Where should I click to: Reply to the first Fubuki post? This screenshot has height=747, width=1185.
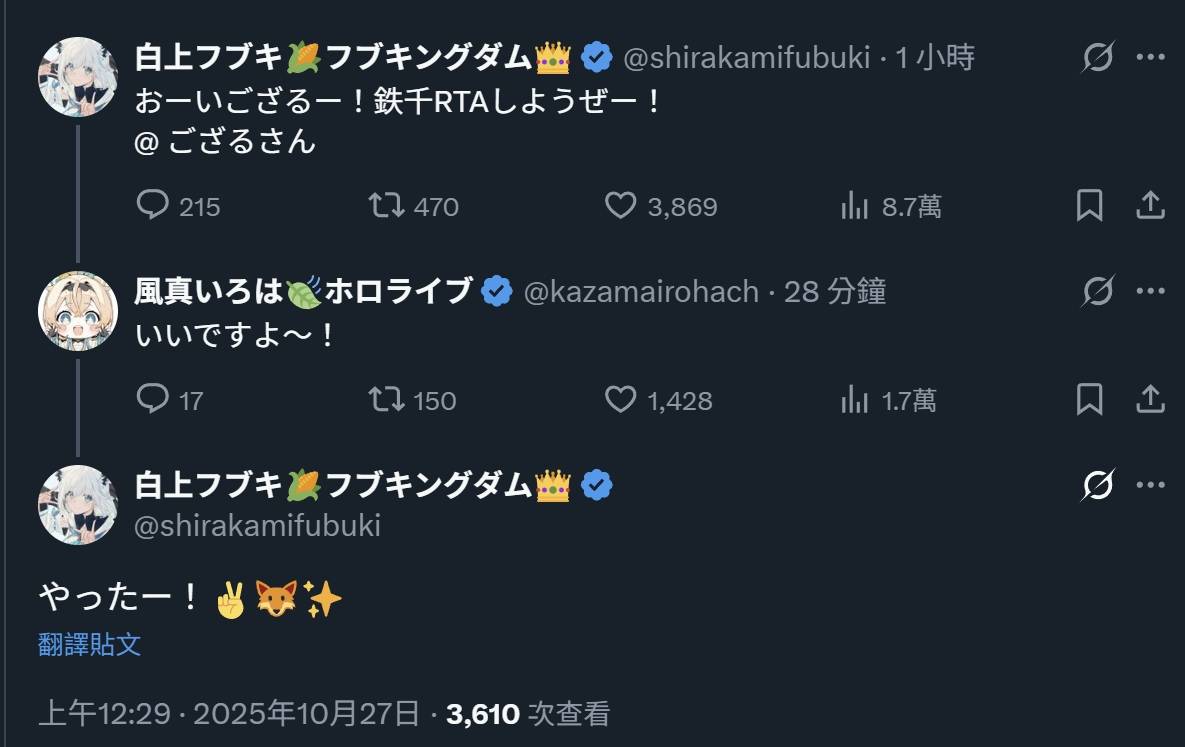(x=153, y=206)
